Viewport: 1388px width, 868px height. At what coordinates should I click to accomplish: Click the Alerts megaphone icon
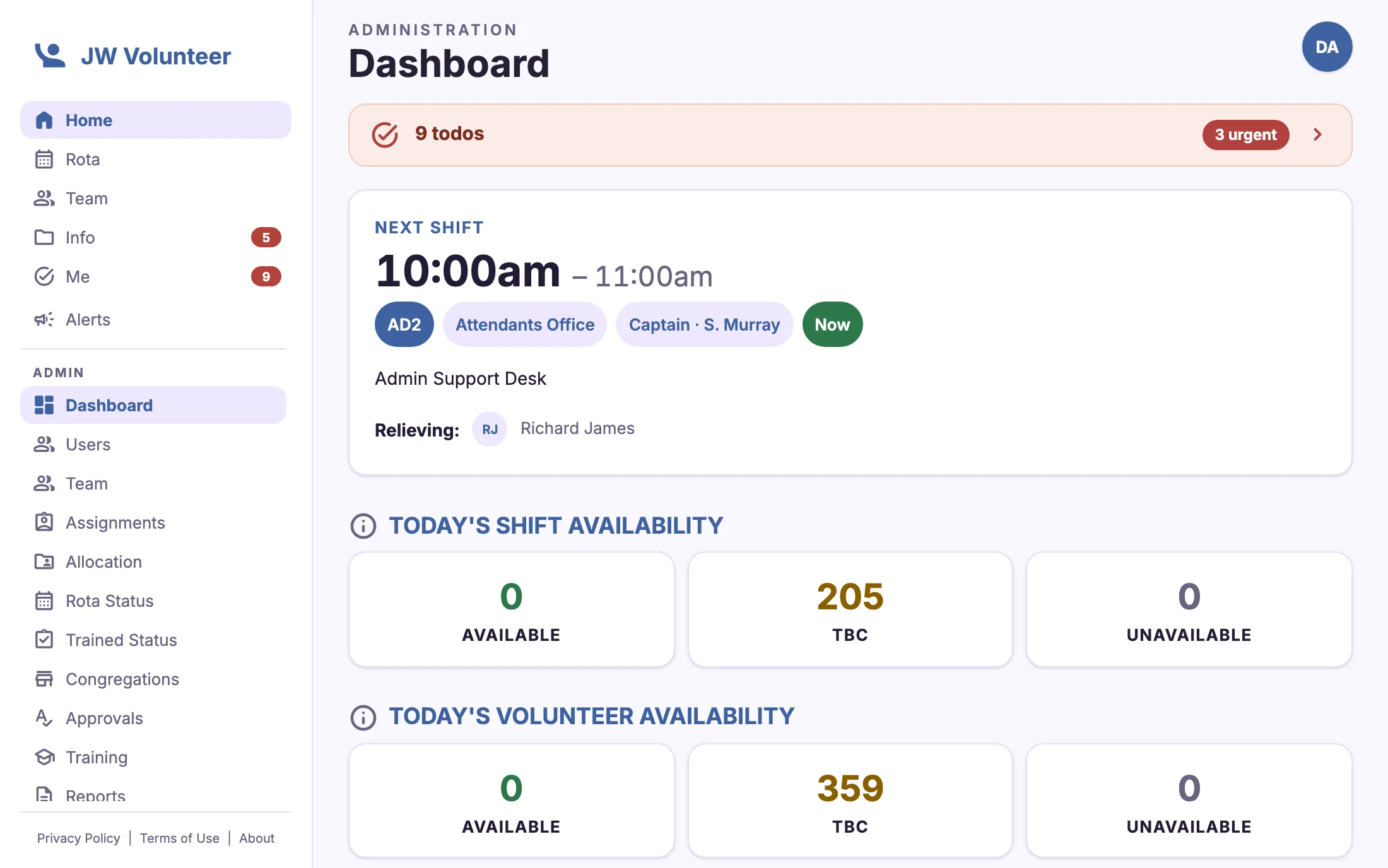click(44, 319)
